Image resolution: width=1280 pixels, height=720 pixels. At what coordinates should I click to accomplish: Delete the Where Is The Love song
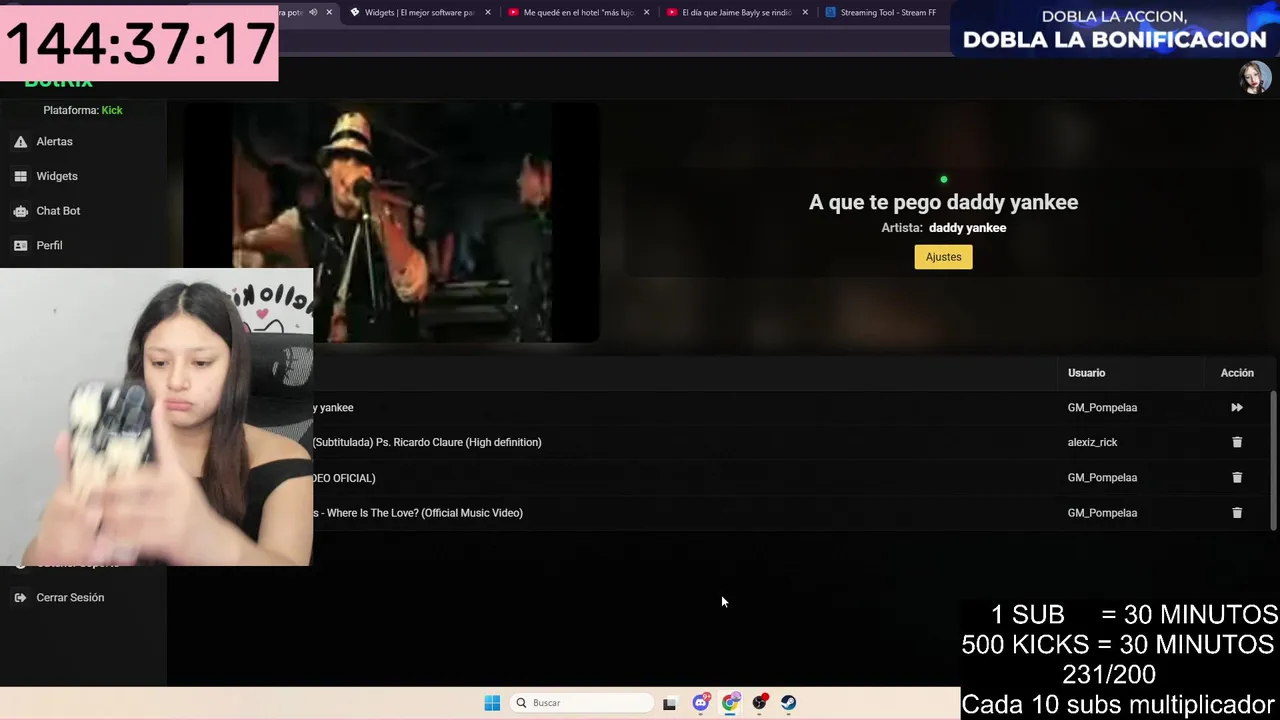pos(1237,513)
